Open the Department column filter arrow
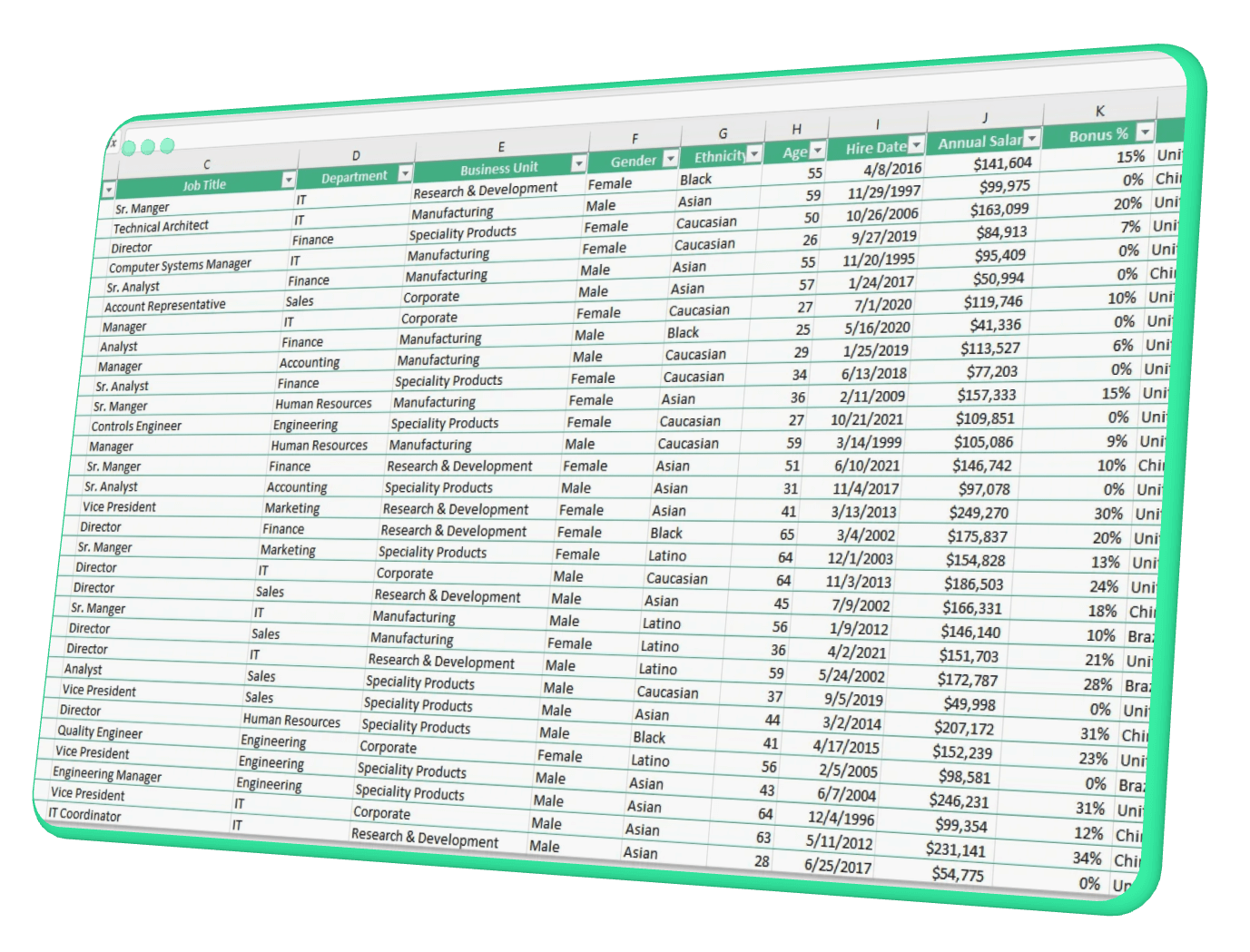This screenshot has height=952, width=1250. point(405,172)
